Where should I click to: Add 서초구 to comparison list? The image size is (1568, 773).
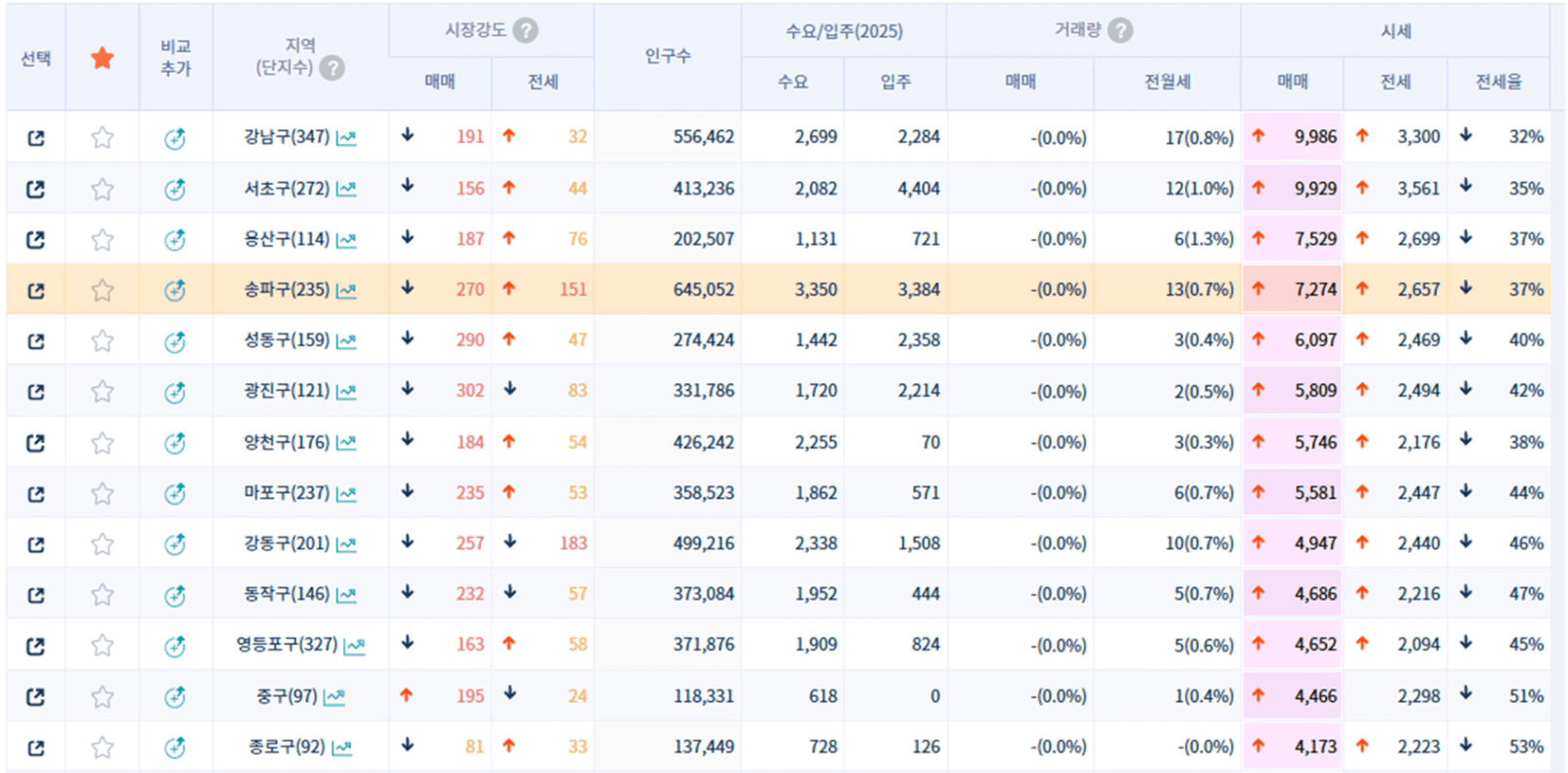pyautogui.click(x=175, y=190)
